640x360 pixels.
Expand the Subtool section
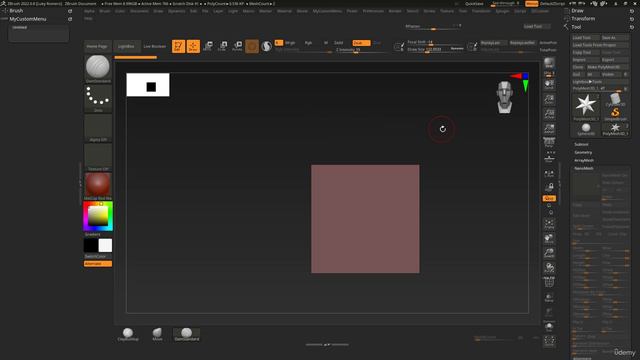[x=581, y=144]
